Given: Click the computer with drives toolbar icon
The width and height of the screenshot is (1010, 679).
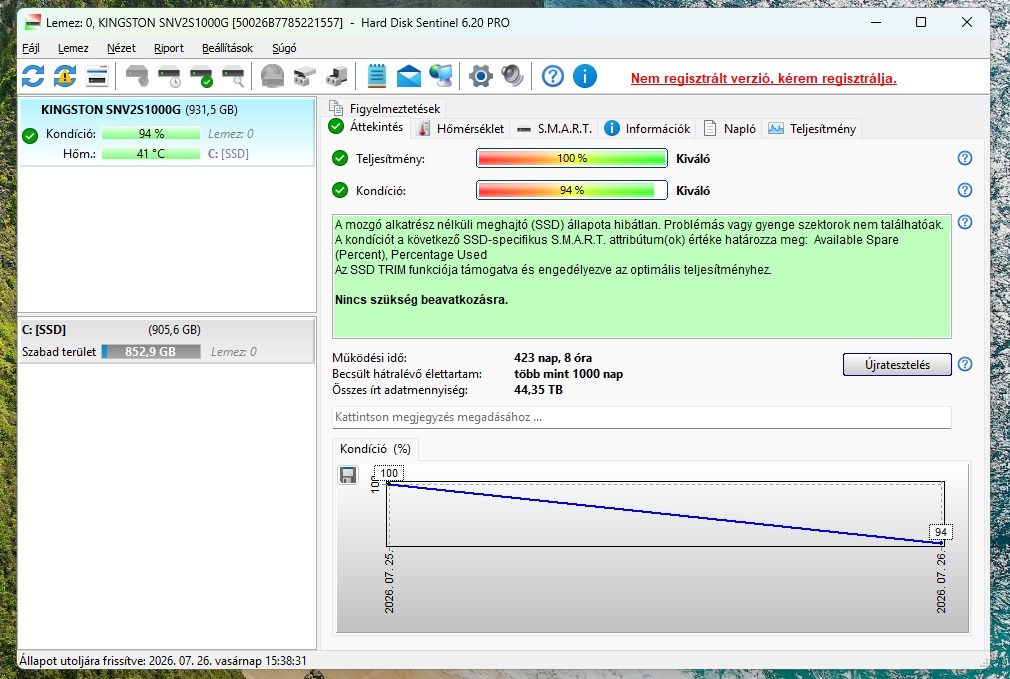Looking at the screenshot, I should click(x=336, y=76).
